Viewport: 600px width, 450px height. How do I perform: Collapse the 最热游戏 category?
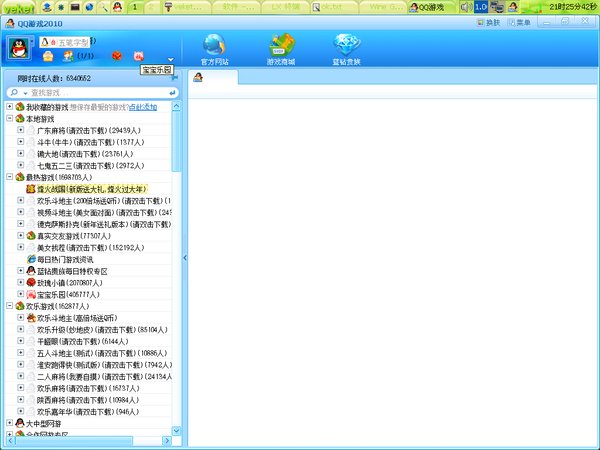(9, 177)
